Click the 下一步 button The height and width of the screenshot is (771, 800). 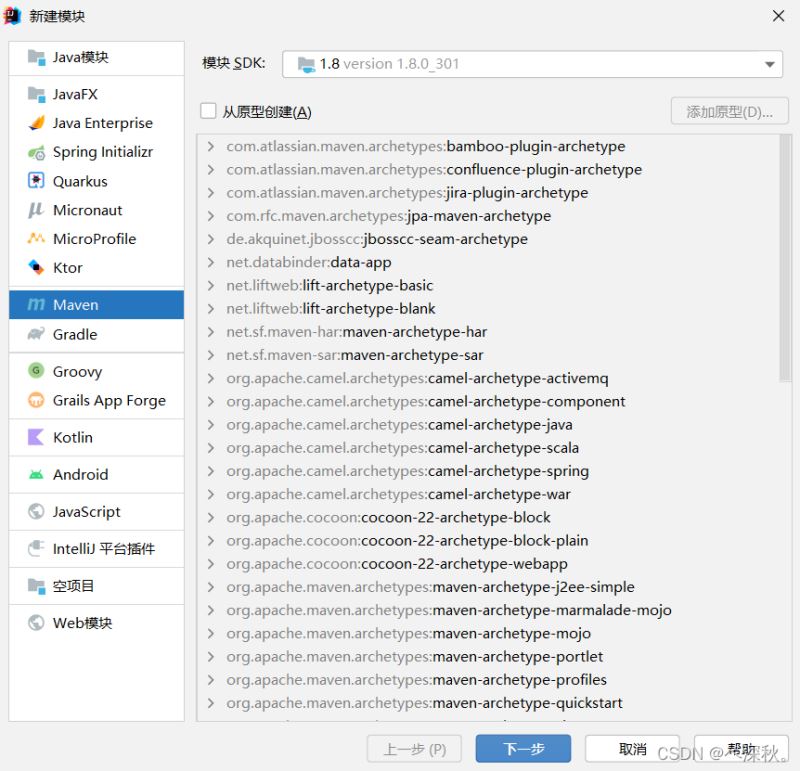tap(523, 749)
